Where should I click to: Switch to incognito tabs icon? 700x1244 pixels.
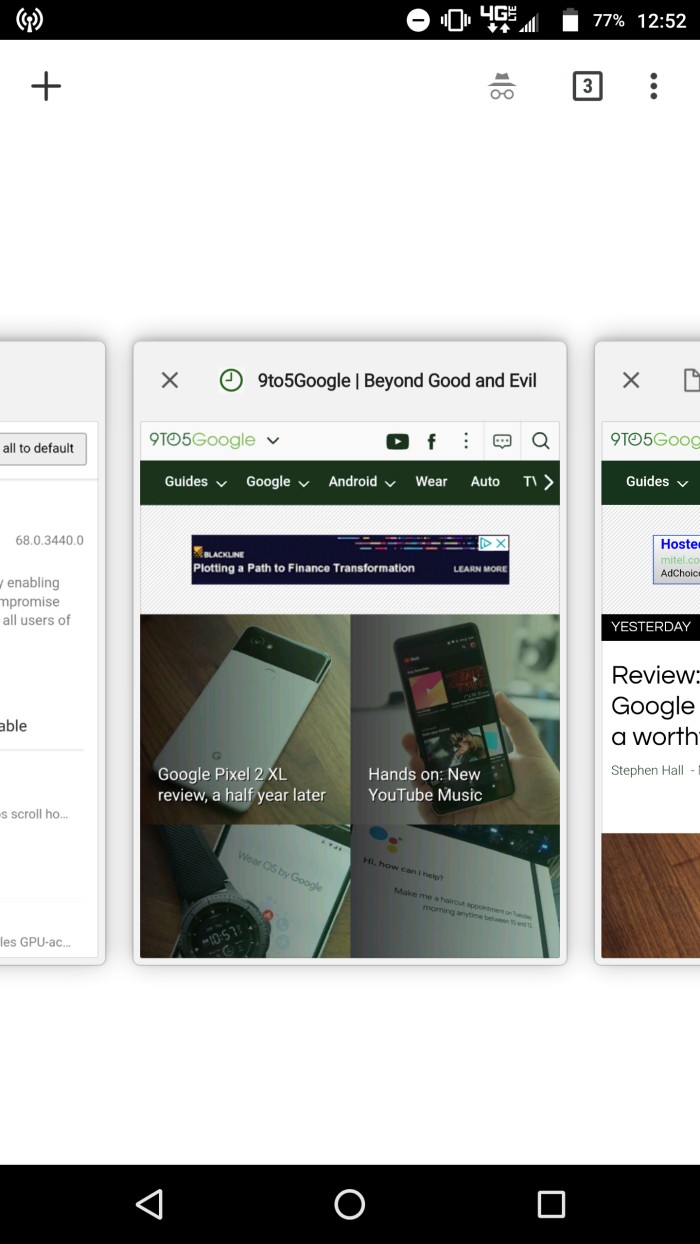[x=502, y=87]
